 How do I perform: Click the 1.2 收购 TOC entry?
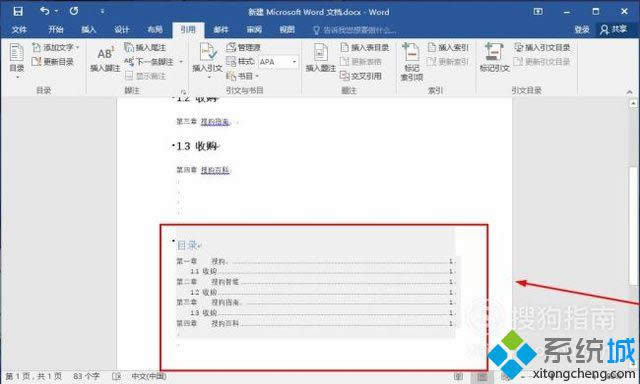[x=322, y=292]
